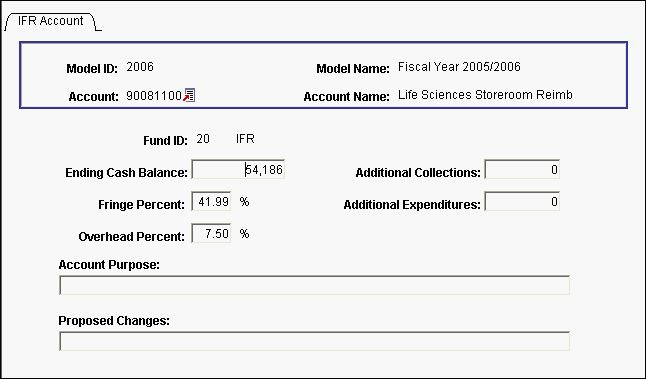This screenshot has height=379, width=646.
Task: Click the Additional Collections field
Action: [x=522, y=169]
